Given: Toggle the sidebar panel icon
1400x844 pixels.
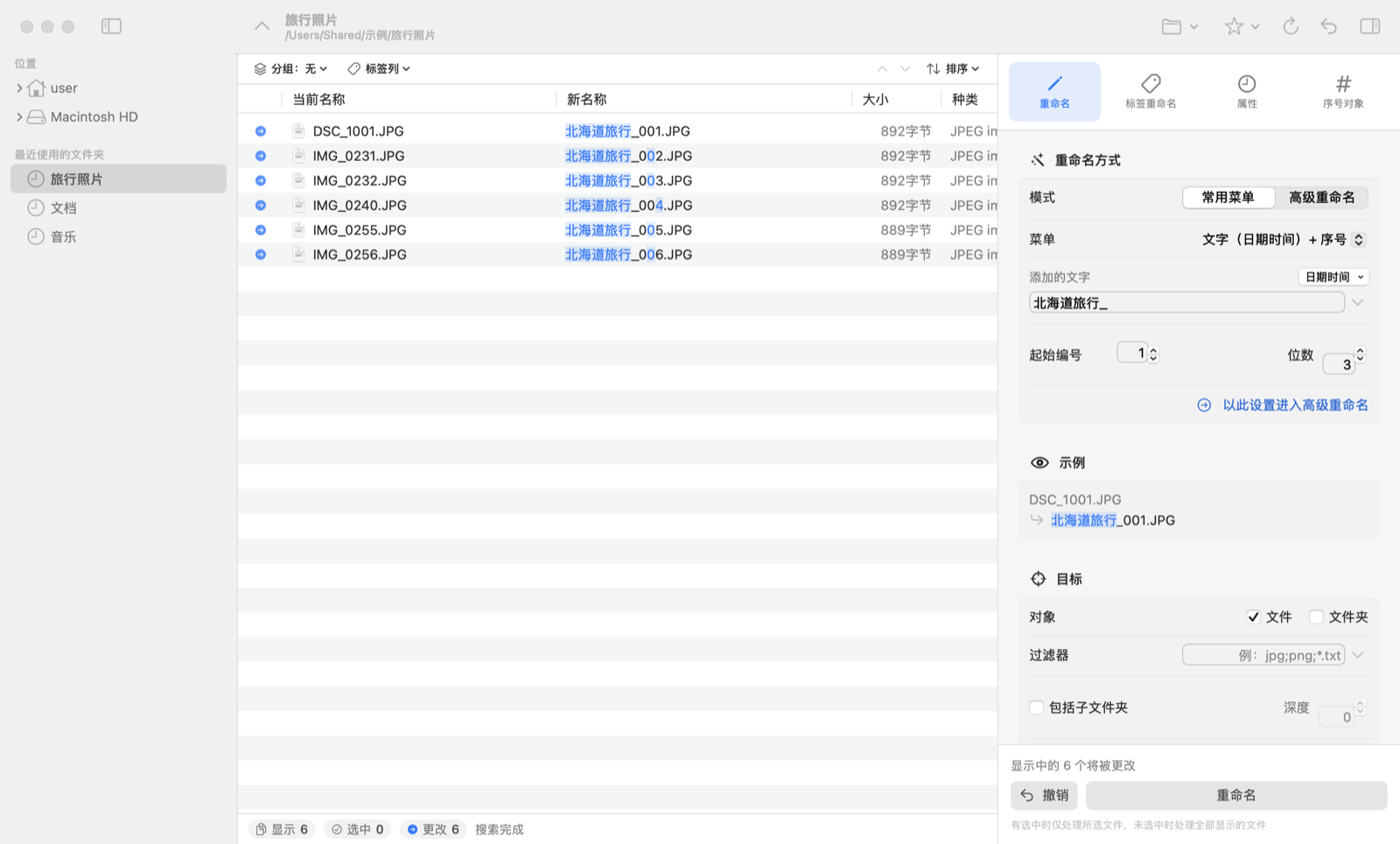Looking at the screenshot, I should [111, 26].
